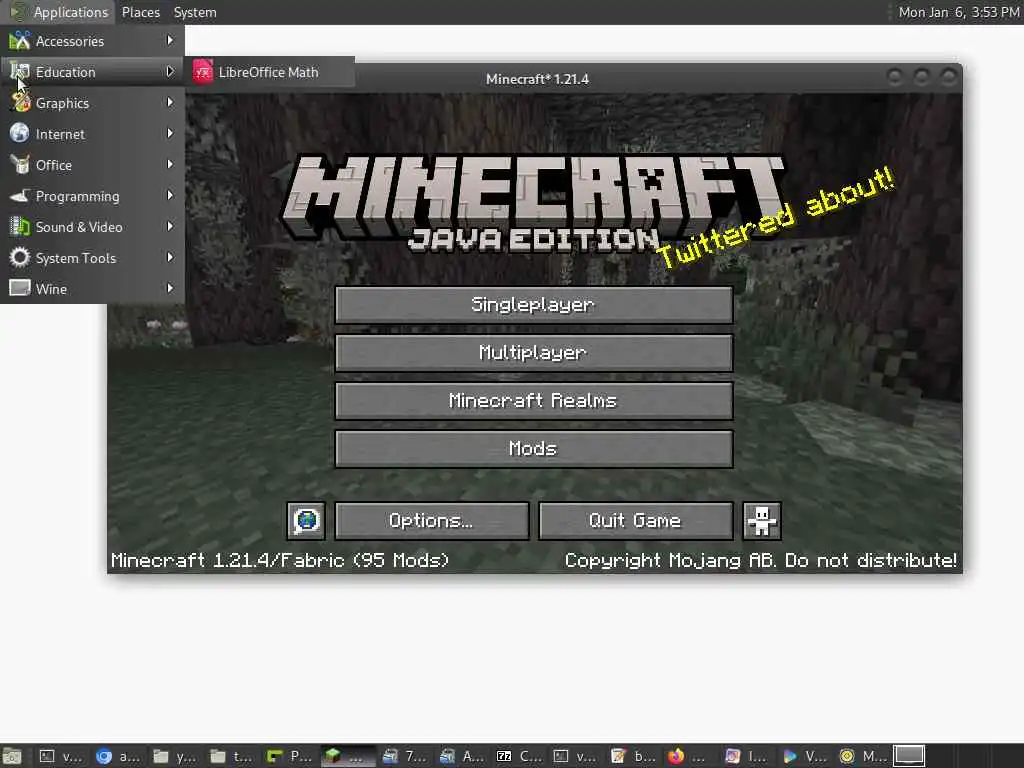Switch to the Chromium task labeled a...
The height and width of the screenshot is (768, 1024).
[118, 756]
